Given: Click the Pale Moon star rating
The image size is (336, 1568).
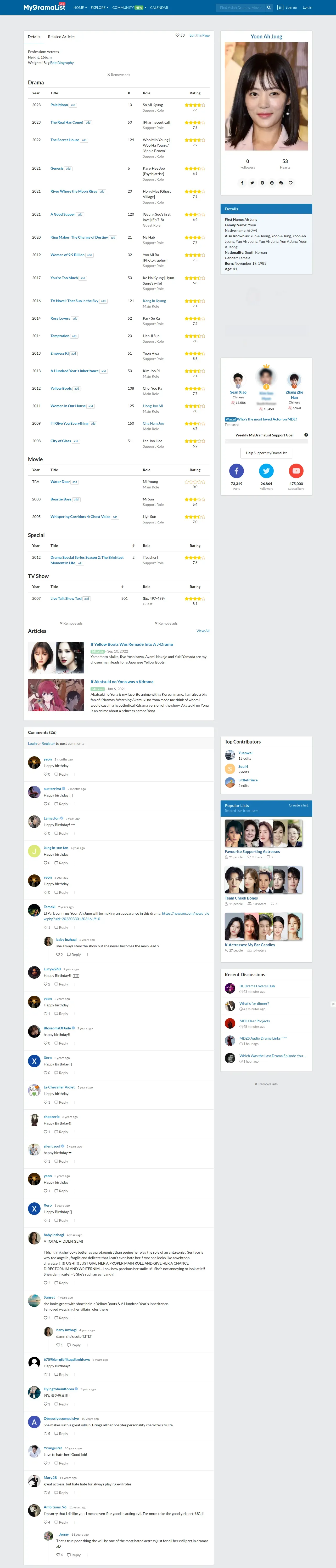Looking at the screenshot, I should point(195,105).
